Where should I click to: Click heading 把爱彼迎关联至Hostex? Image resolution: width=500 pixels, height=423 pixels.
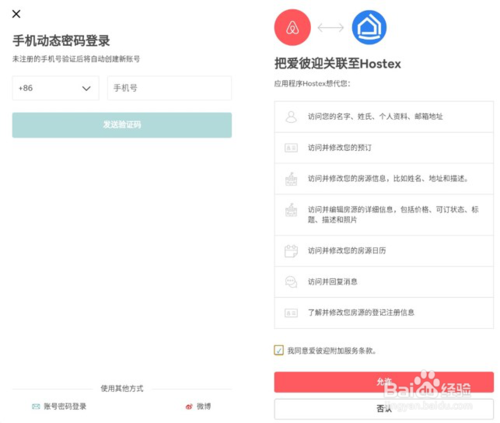coord(338,64)
